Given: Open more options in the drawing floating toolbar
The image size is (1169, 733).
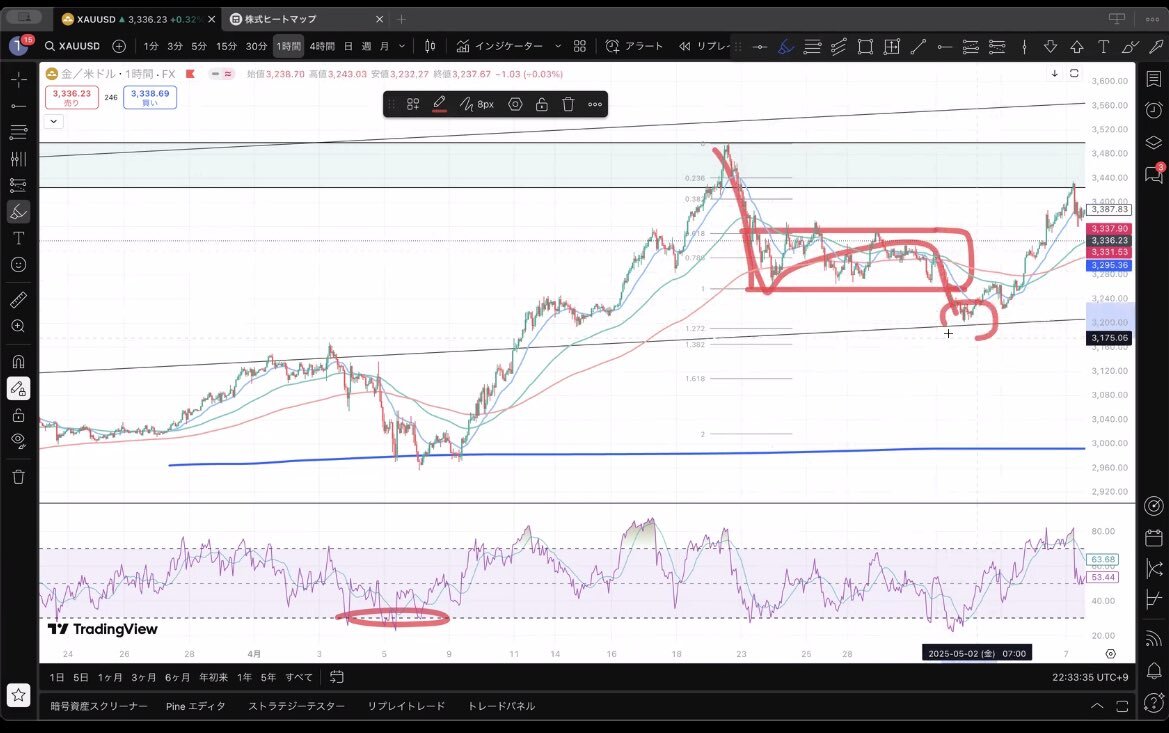Looking at the screenshot, I should click(x=595, y=104).
